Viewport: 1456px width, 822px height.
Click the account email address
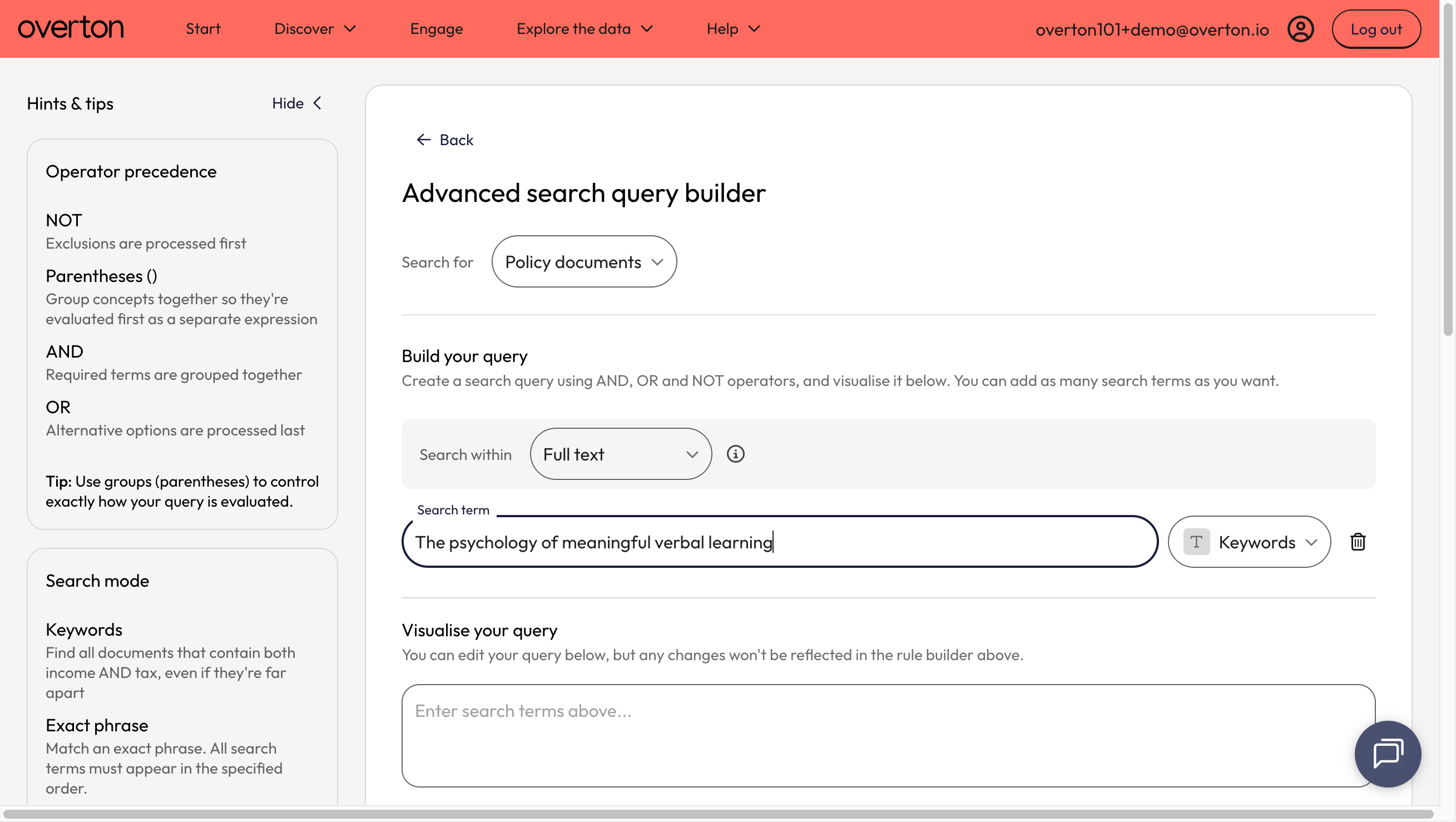(1152, 29)
